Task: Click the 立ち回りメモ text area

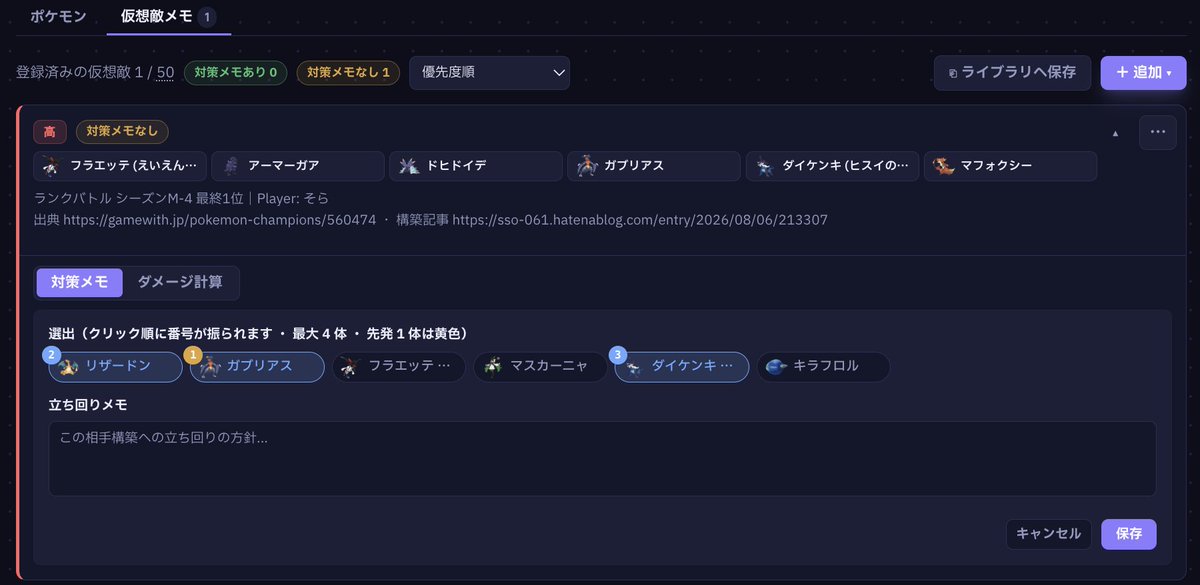Action: click(x=603, y=458)
